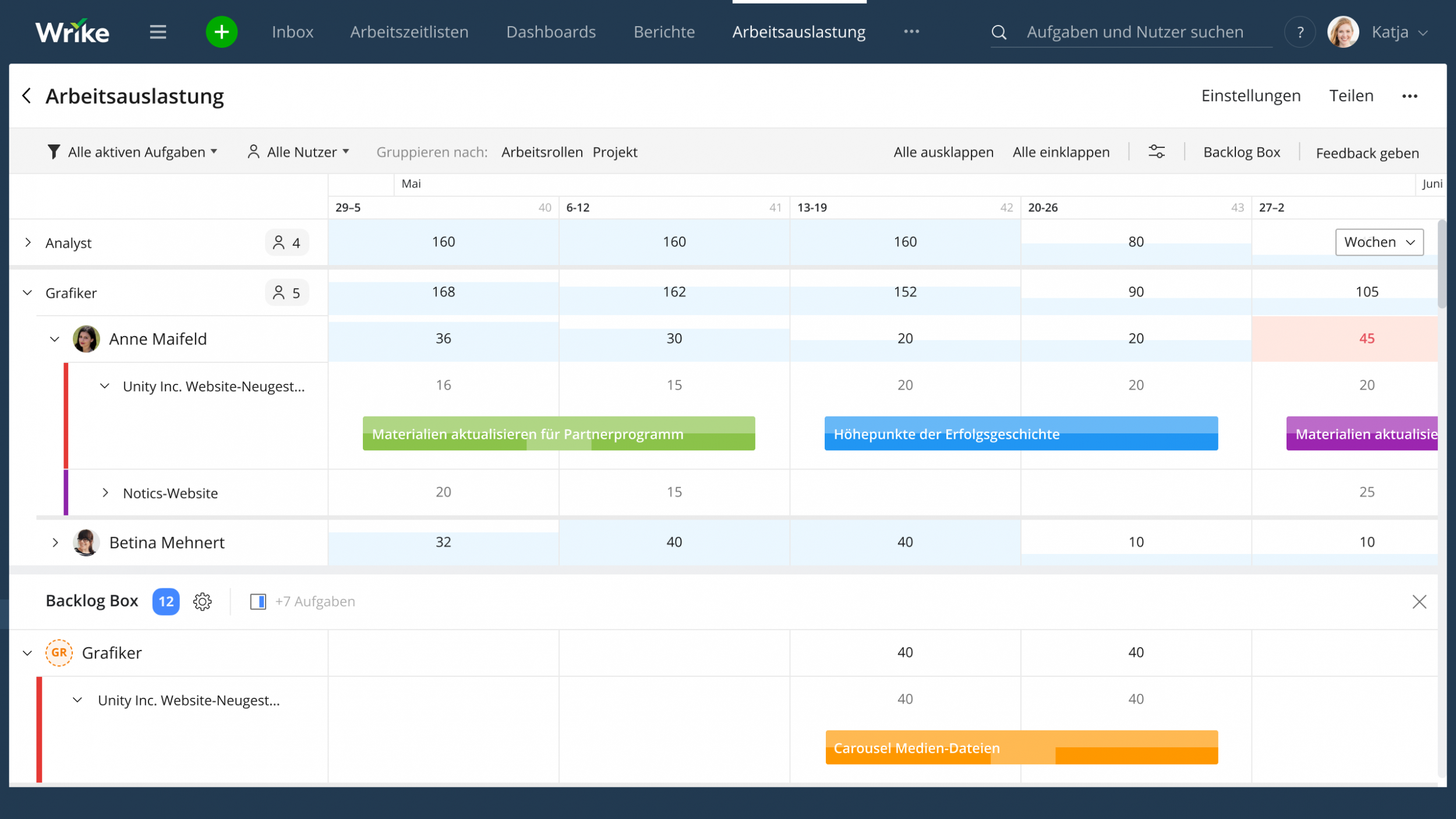Close the Backlog Box panel
This screenshot has width=1456, height=819.
pos(1419,601)
